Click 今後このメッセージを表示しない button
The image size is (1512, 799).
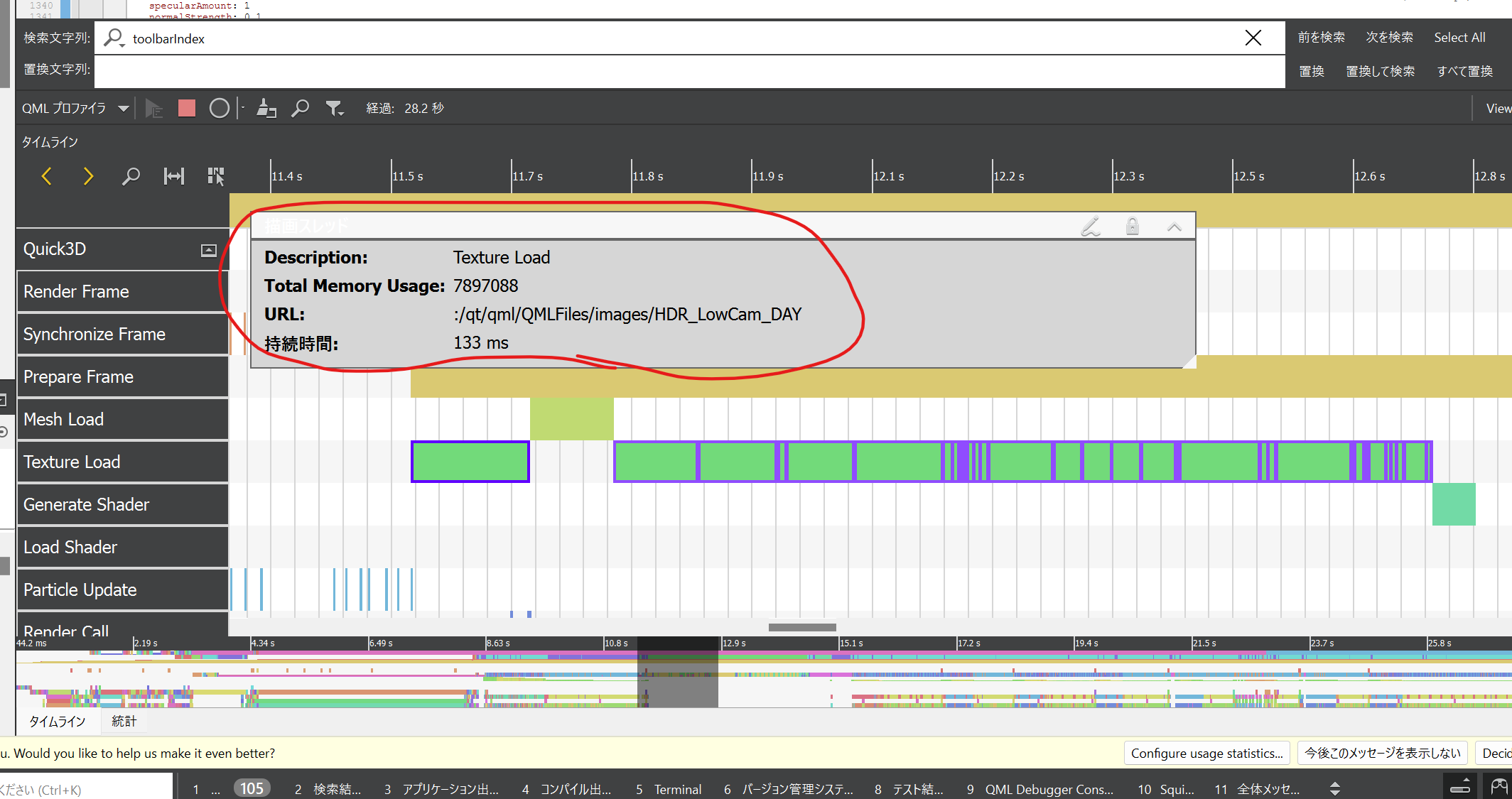tap(1383, 753)
